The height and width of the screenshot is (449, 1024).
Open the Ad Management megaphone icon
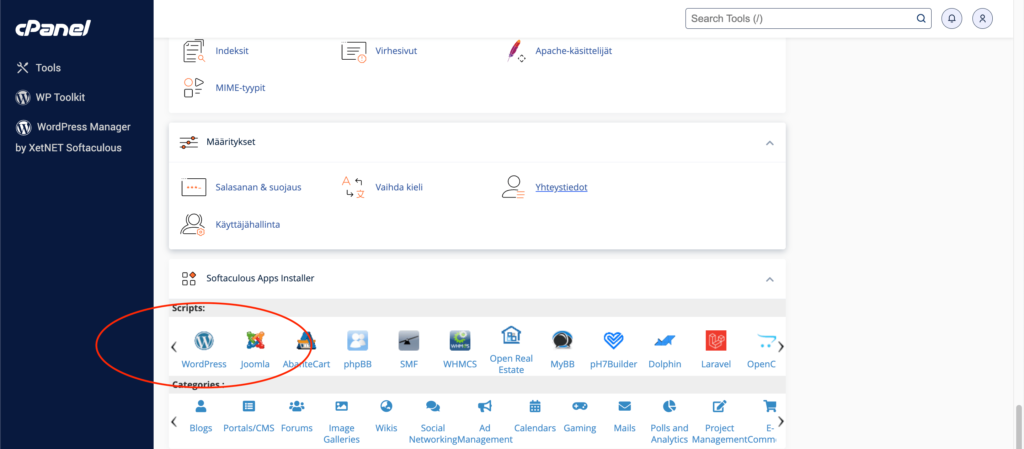pos(485,406)
